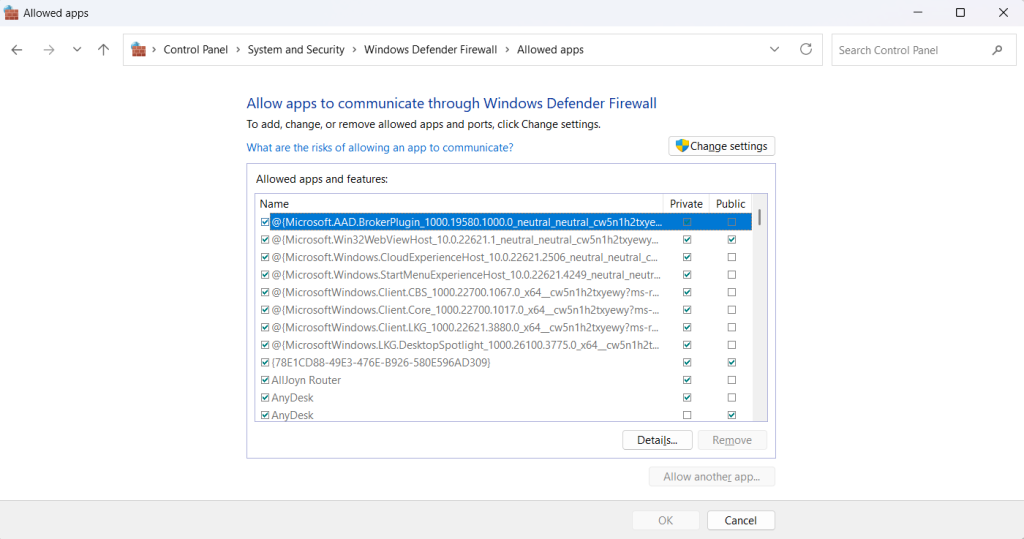Select the Microsoft.AAD.BrokerPlugin row
Screen dimensions: 1024x539
coord(504,222)
